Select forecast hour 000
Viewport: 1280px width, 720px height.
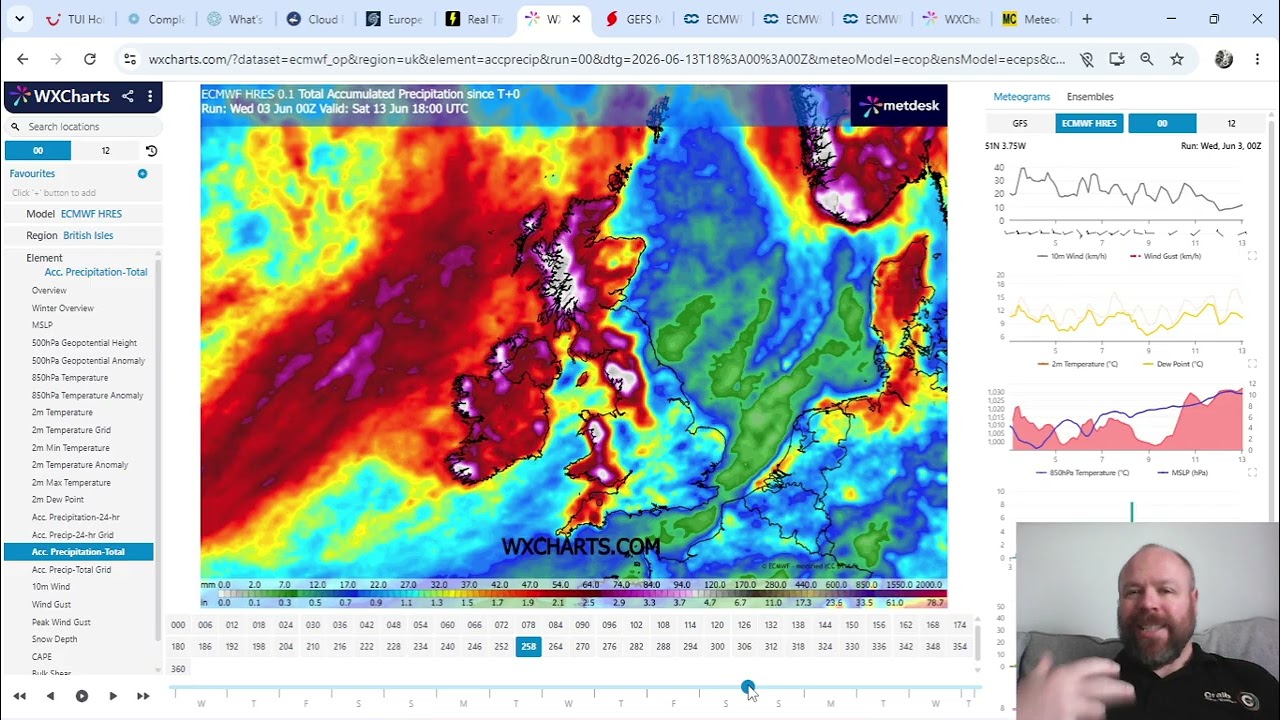pos(178,625)
